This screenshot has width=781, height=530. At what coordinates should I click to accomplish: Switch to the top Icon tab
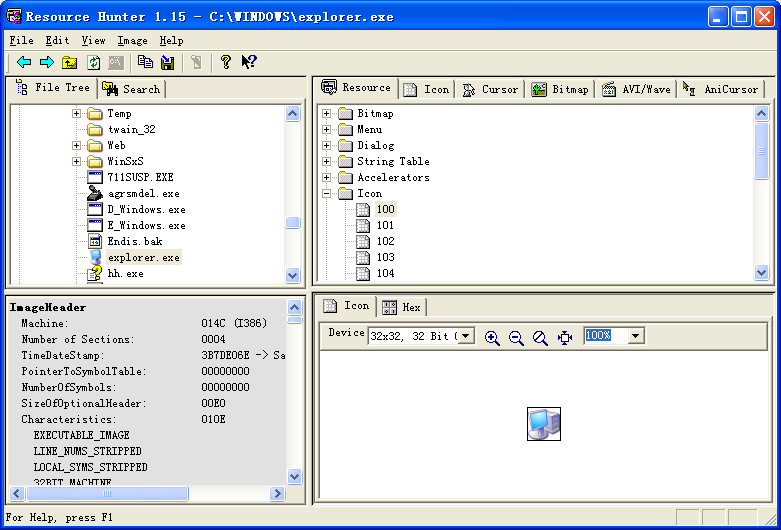click(426, 90)
